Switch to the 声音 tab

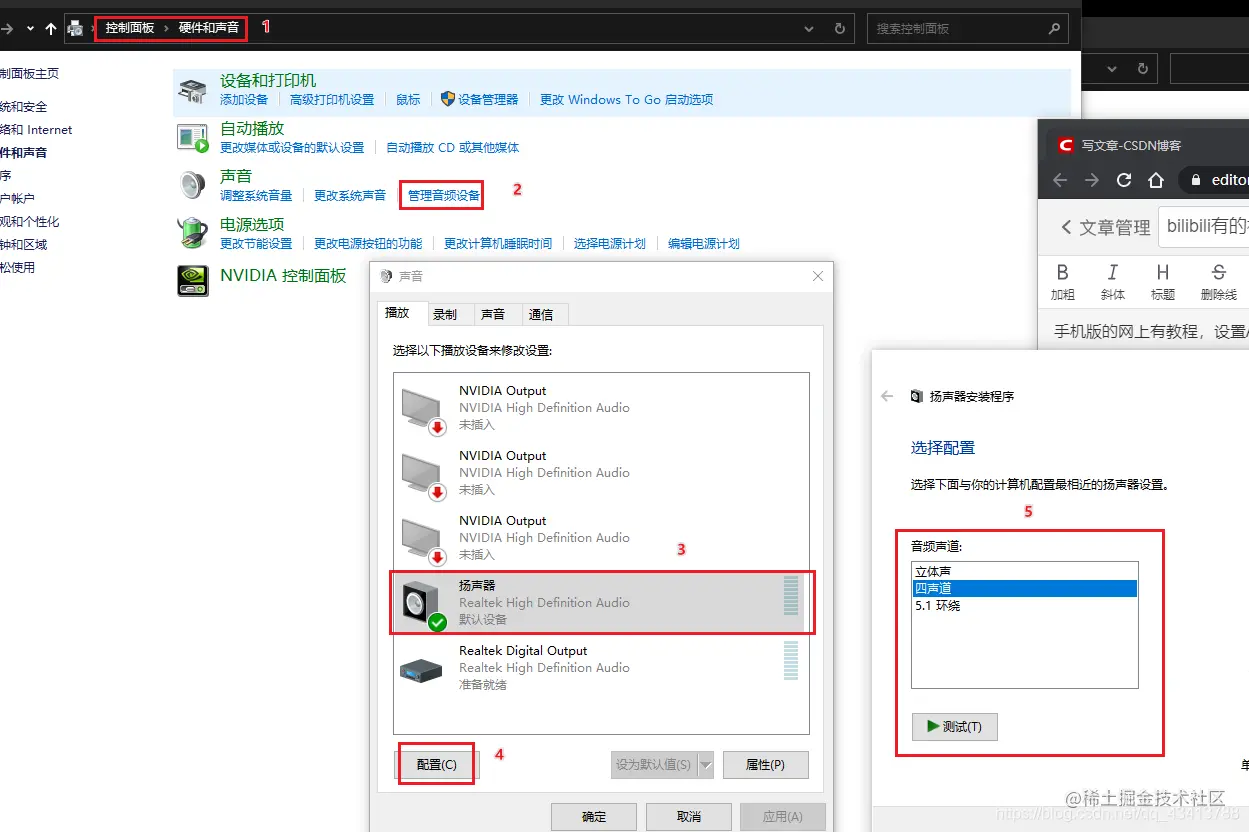493,314
